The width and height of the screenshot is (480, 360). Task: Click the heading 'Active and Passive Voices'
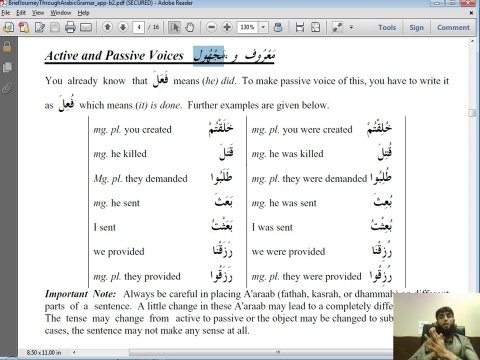pos(114,56)
